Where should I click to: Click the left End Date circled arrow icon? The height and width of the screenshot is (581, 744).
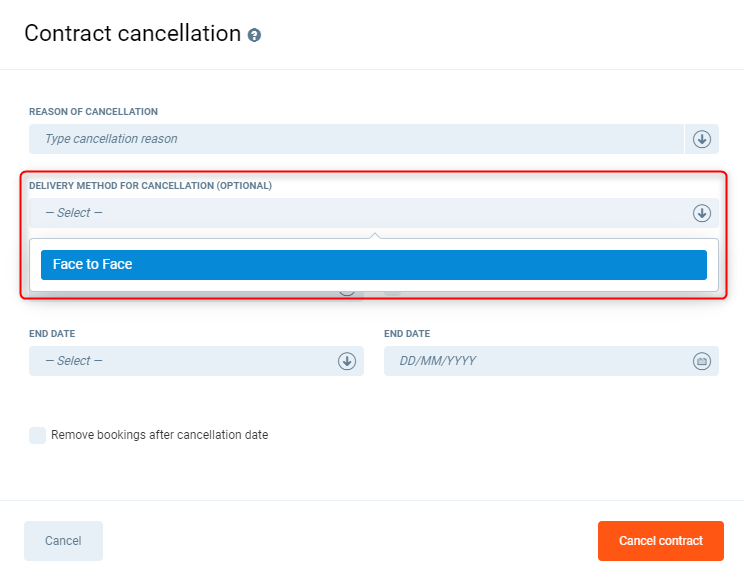click(347, 361)
